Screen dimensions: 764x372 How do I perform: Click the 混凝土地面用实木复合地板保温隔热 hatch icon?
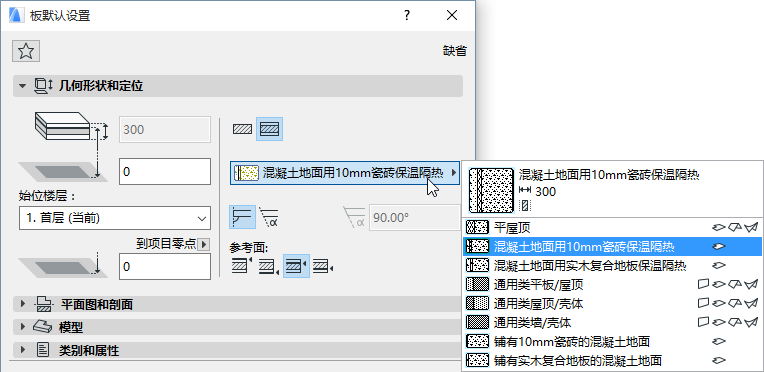(478, 265)
